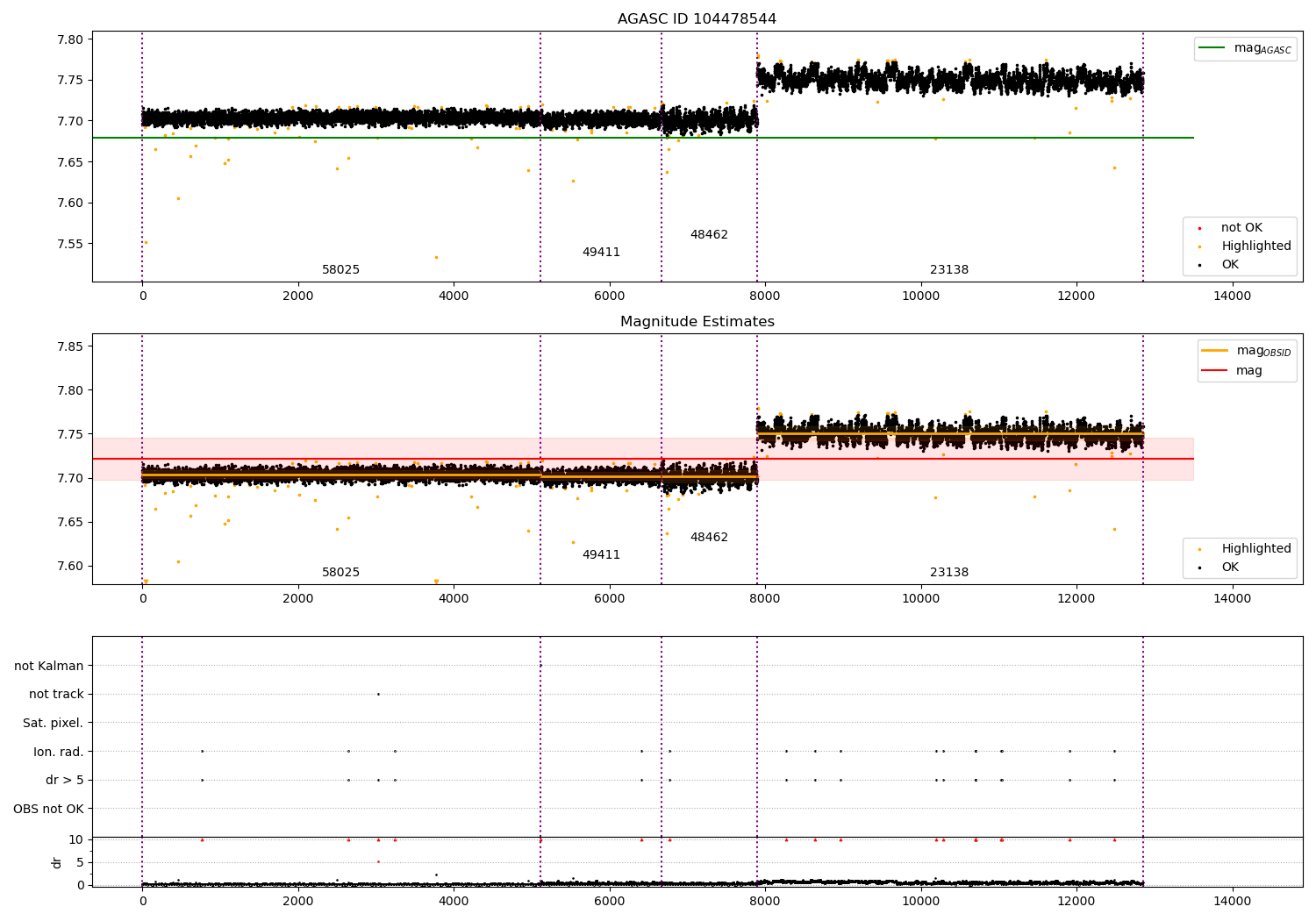
Task: Select "not OK" legend entry in top plot
Action: 1241,228
